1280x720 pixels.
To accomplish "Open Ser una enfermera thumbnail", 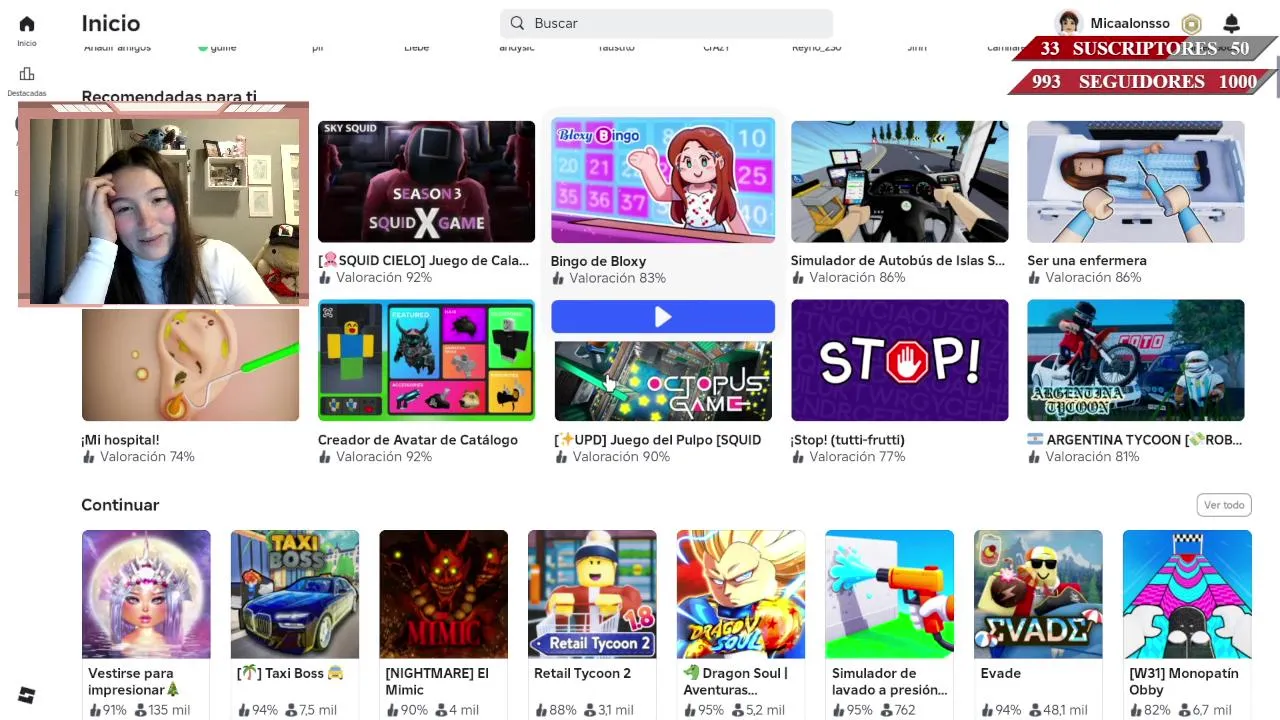I will click(1136, 181).
